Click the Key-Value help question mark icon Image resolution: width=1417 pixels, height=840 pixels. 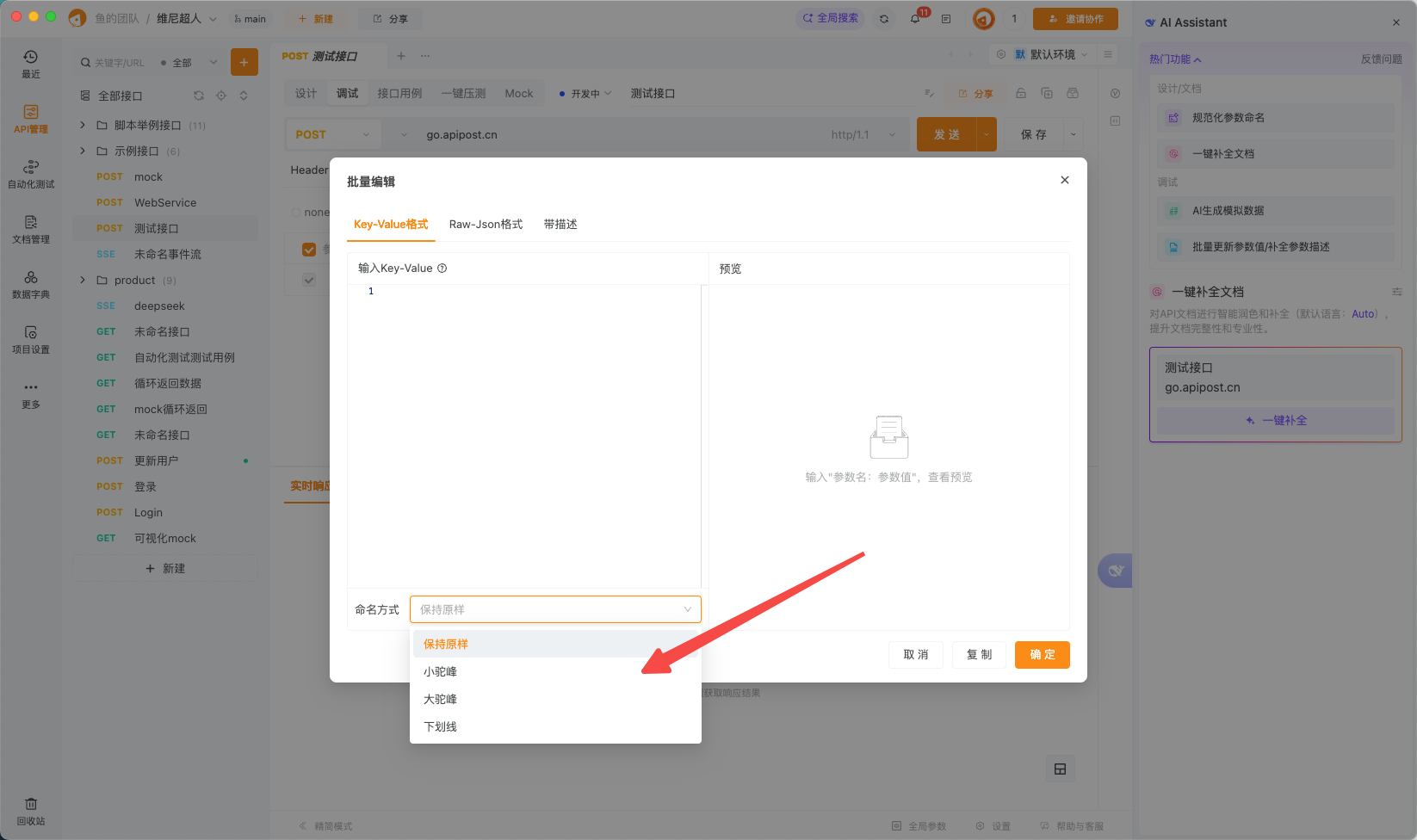[x=442, y=269]
